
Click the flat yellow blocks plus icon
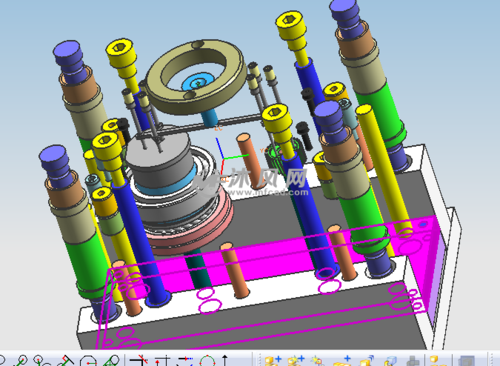[342, 361]
